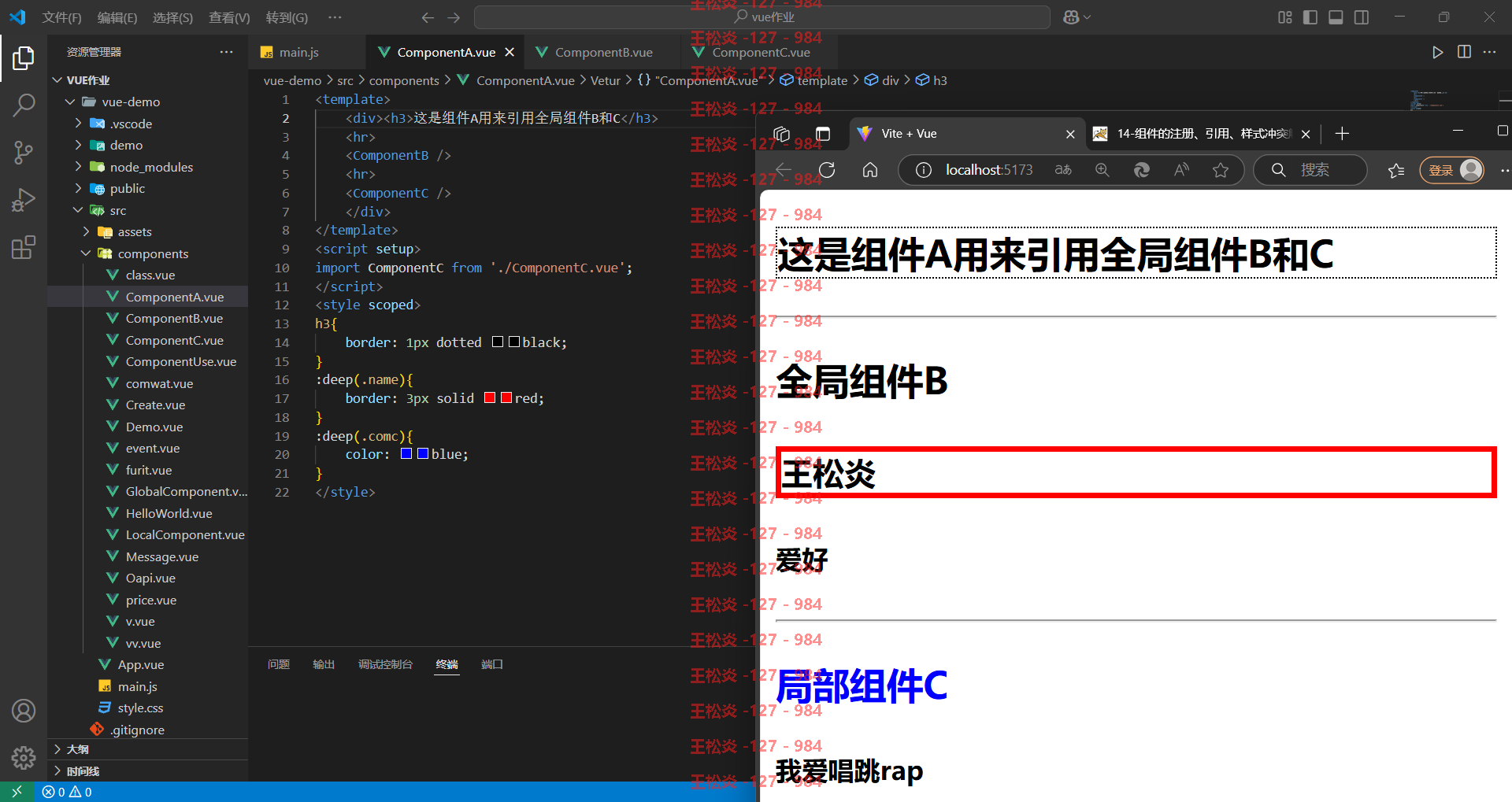Open the 文件(F) menu
The width and height of the screenshot is (1512, 802).
coord(61,17)
